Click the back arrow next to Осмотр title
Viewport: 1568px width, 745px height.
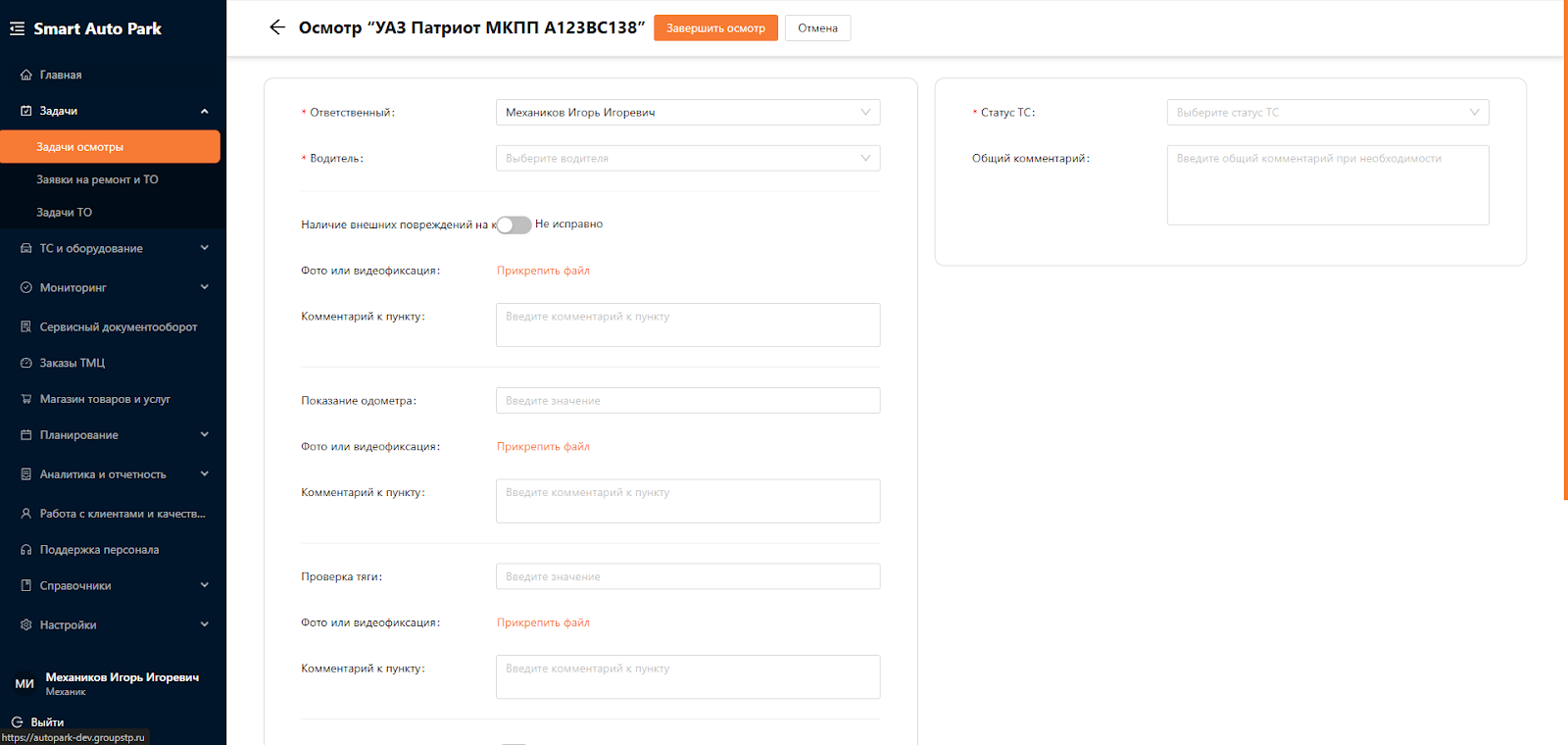point(277,27)
